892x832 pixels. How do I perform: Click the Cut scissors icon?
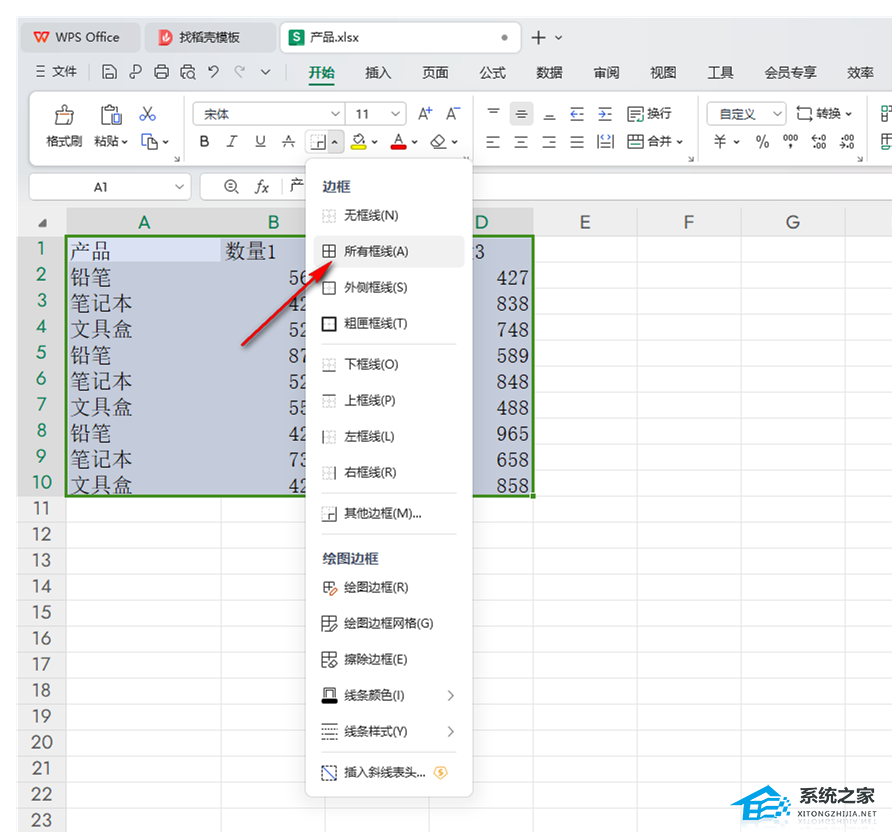tap(147, 114)
